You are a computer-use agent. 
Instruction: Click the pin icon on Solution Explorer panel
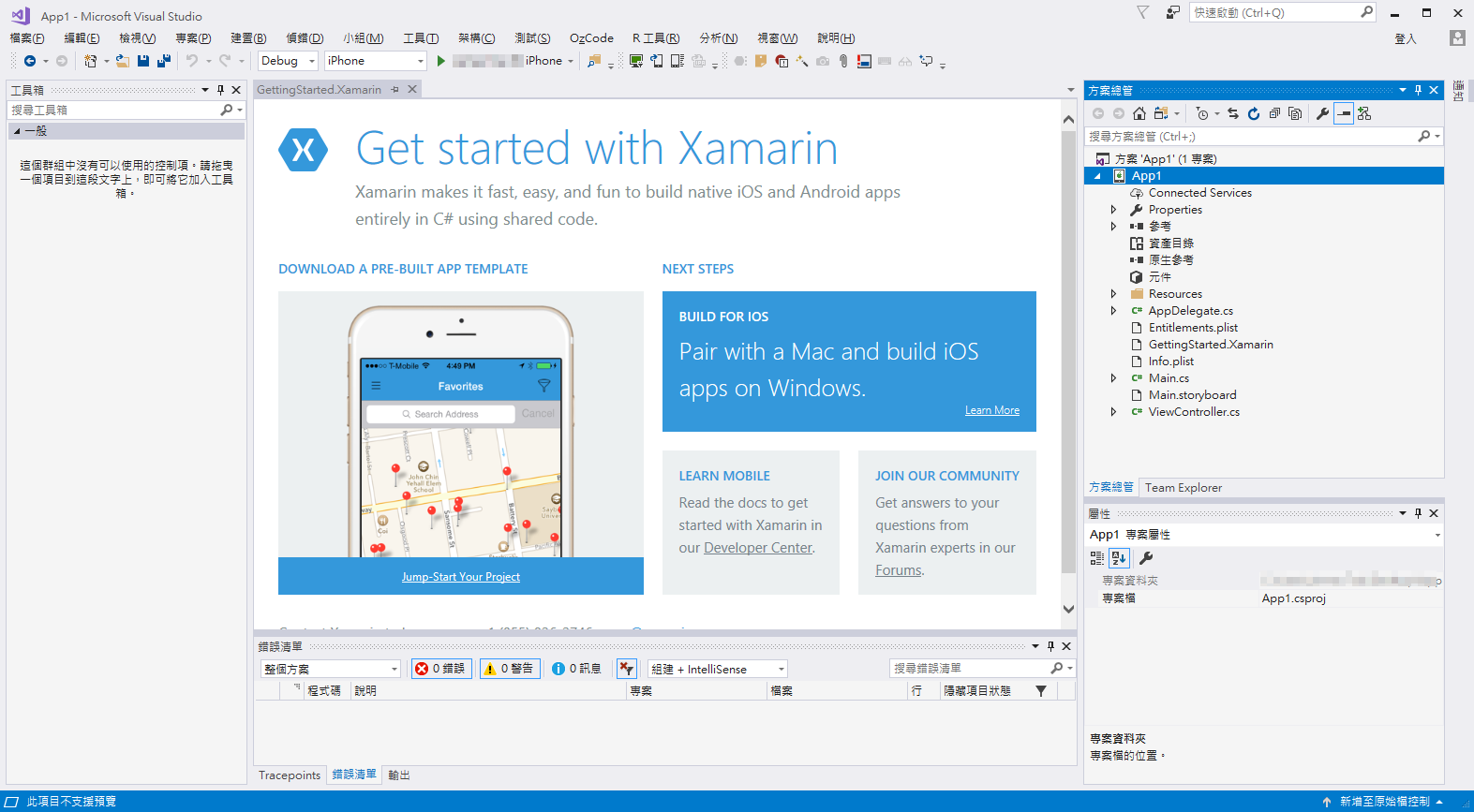coord(1418,91)
